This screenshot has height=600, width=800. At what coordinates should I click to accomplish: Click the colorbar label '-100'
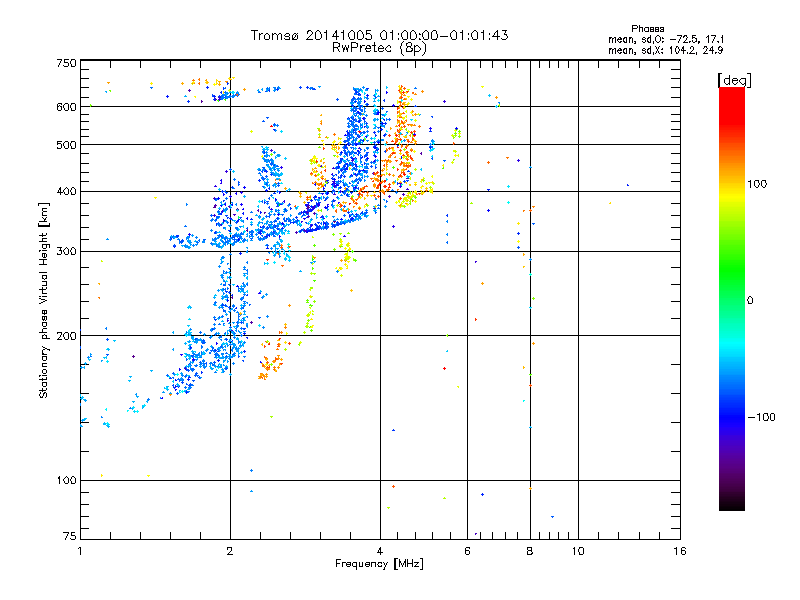761,417
